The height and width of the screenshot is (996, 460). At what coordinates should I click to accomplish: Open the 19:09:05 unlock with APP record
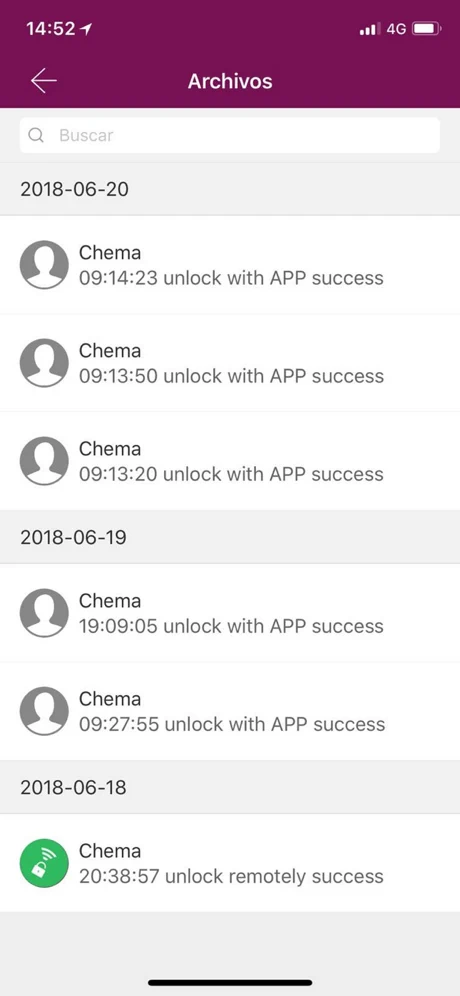(x=230, y=613)
